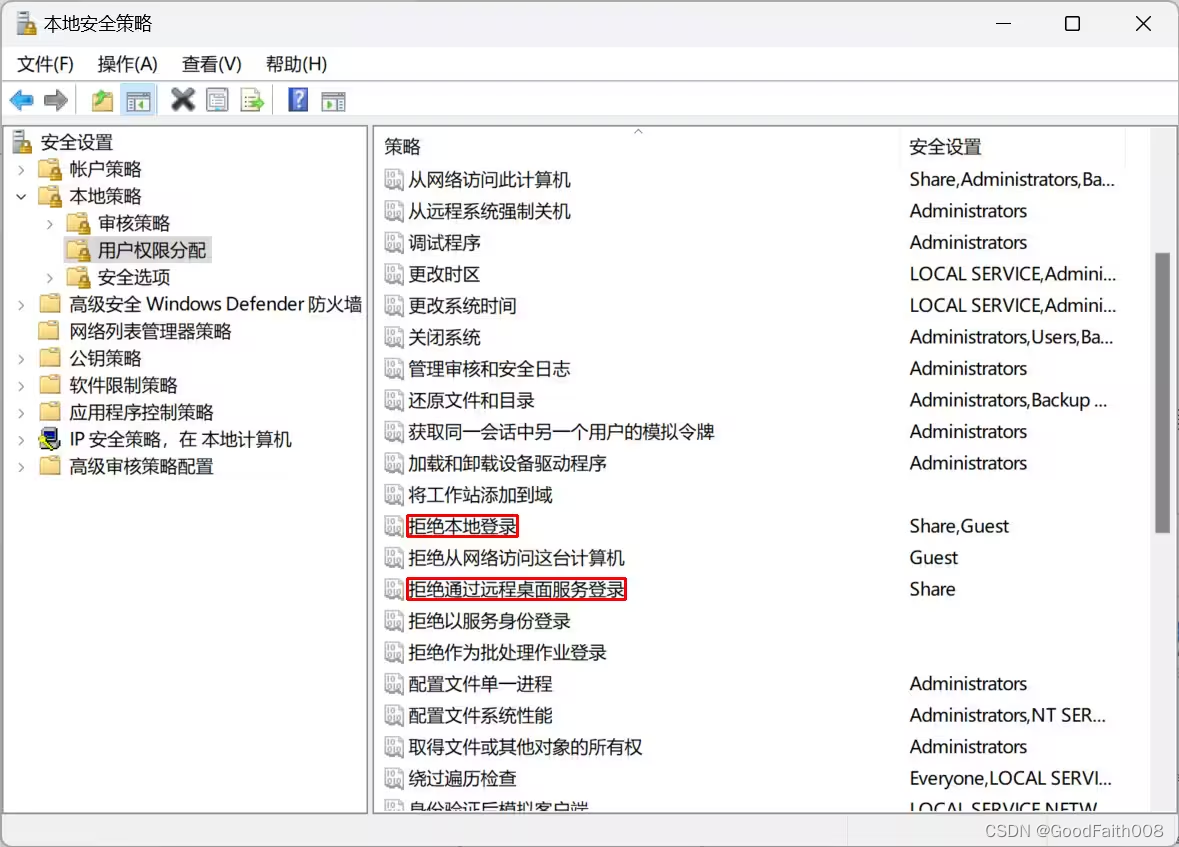Image resolution: width=1179 pixels, height=847 pixels.
Task: Click the Up one level folder icon
Action: click(x=102, y=100)
